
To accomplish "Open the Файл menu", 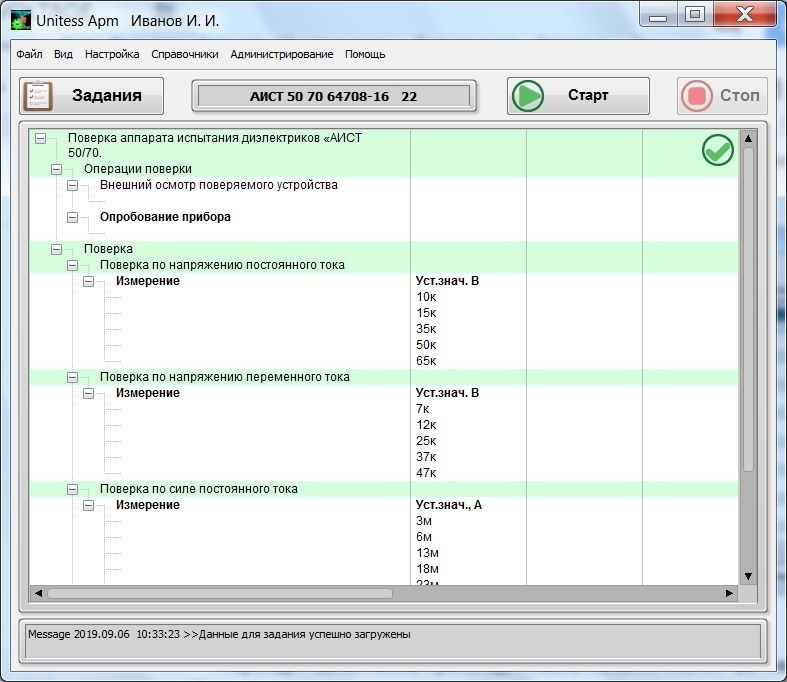I will click(x=29, y=54).
